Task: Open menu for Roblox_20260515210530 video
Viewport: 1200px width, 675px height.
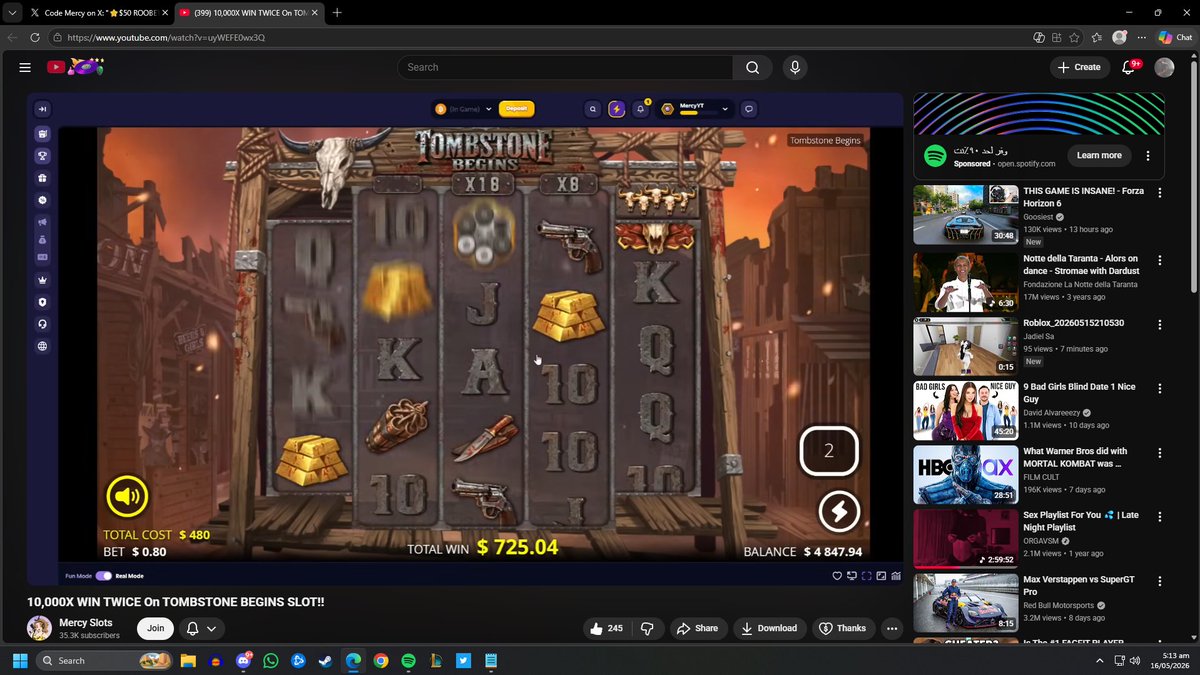Action: click(x=1160, y=325)
